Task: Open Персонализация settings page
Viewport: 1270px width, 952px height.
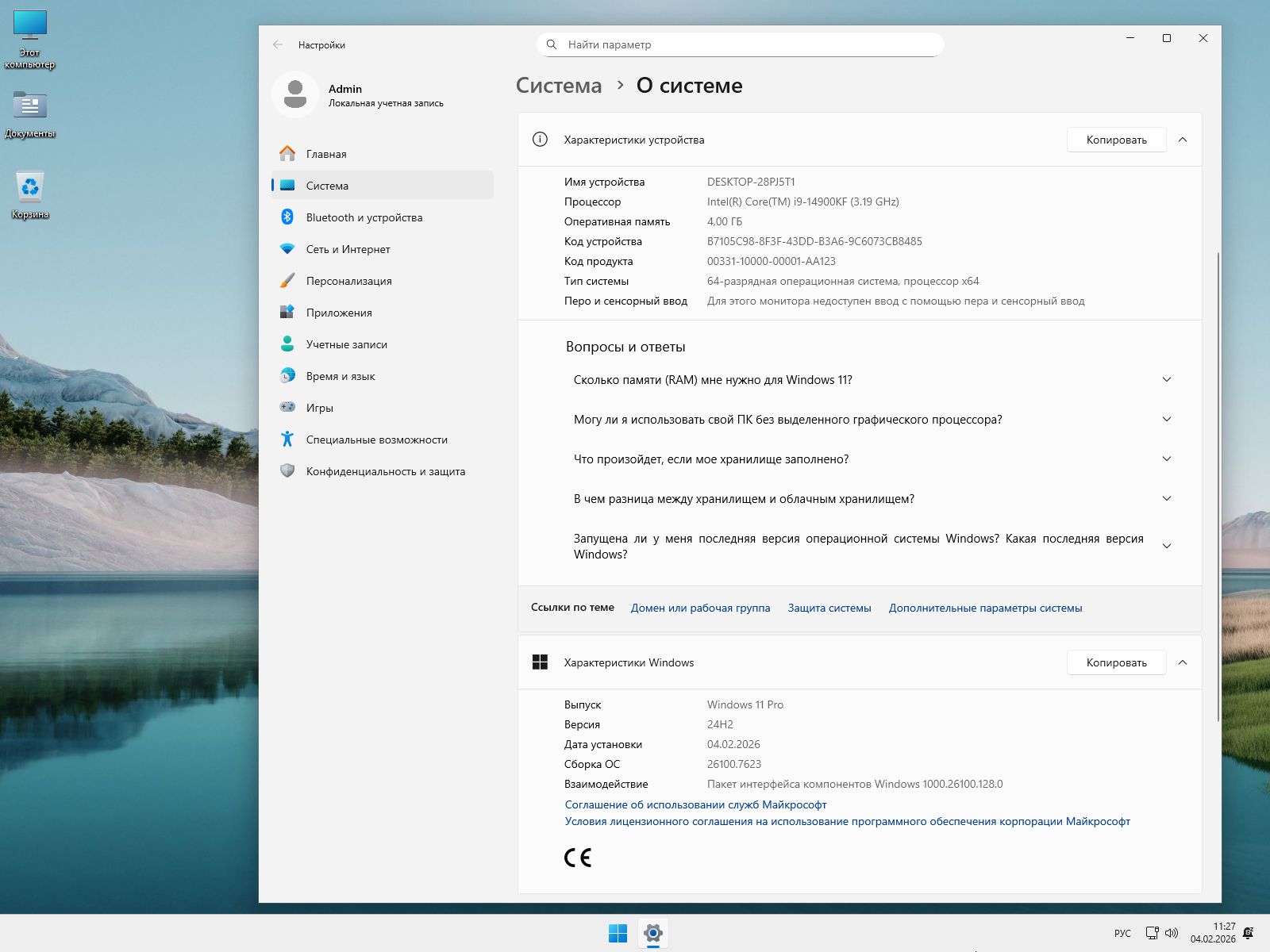Action: pyautogui.click(x=348, y=281)
